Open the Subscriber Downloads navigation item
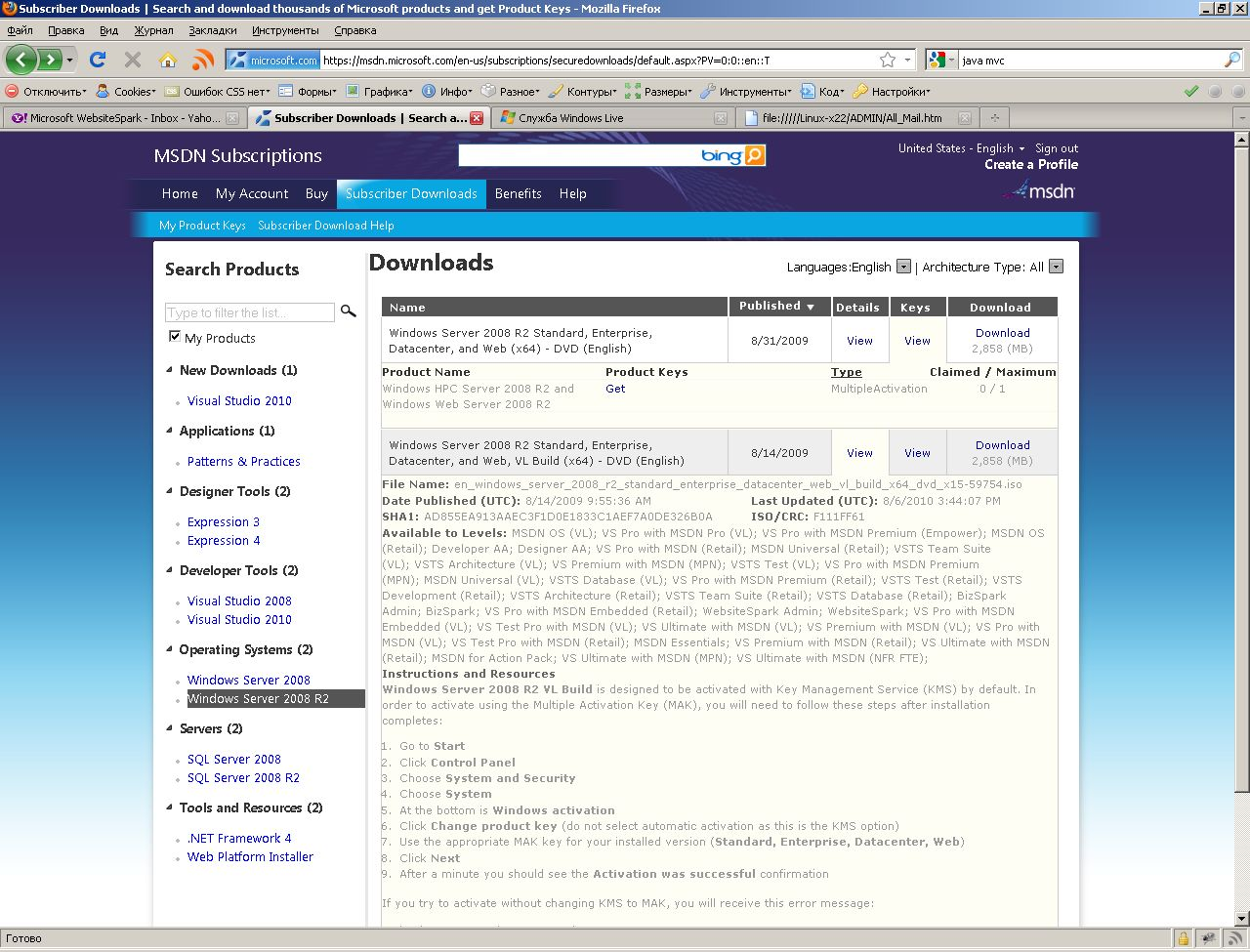The width and height of the screenshot is (1250, 952). (x=411, y=193)
